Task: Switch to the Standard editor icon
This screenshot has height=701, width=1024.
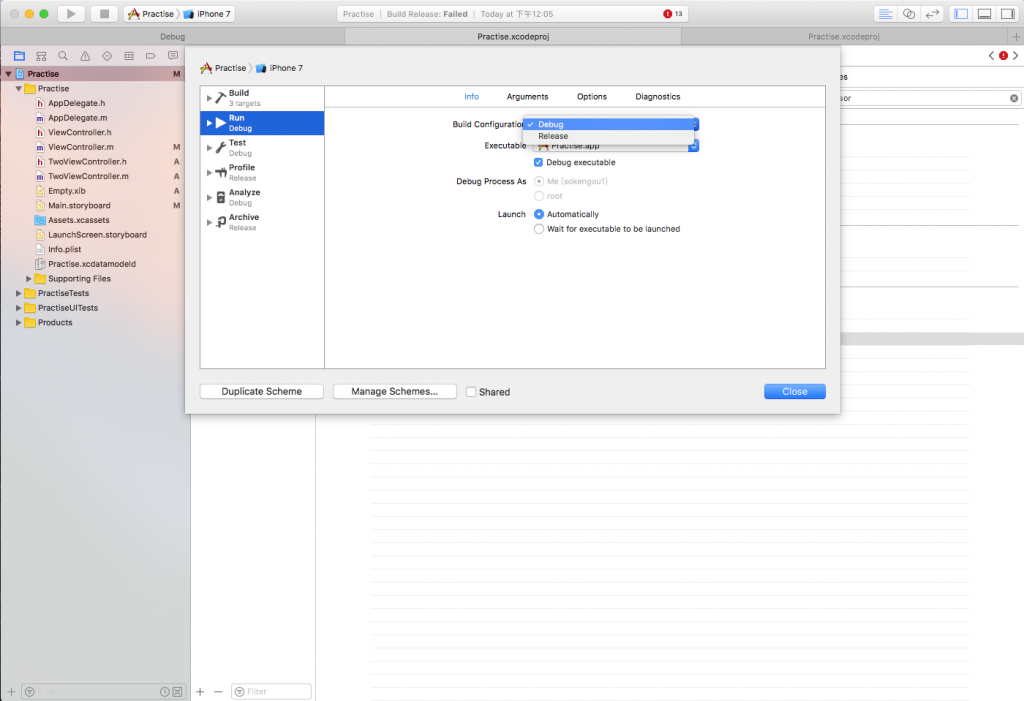Action: pyautogui.click(x=885, y=14)
